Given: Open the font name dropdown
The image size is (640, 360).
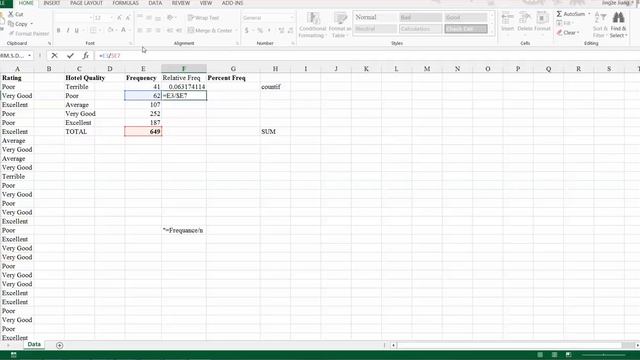Looking at the screenshot, I should click(91, 18).
